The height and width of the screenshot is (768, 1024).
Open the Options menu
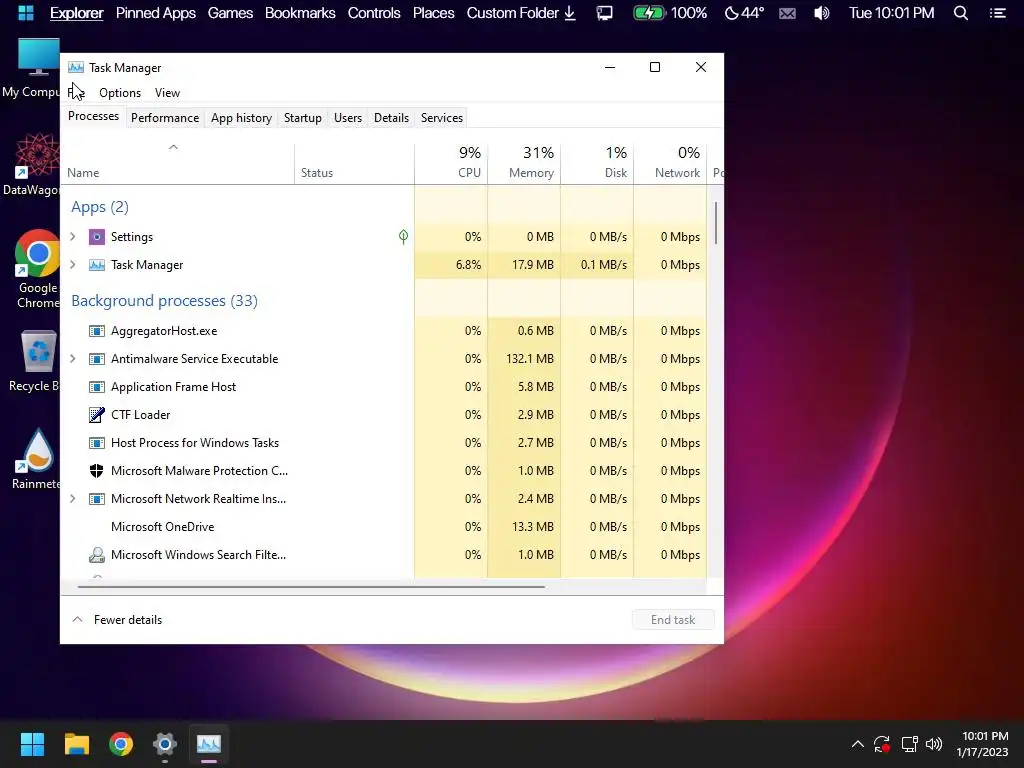click(x=120, y=93)
